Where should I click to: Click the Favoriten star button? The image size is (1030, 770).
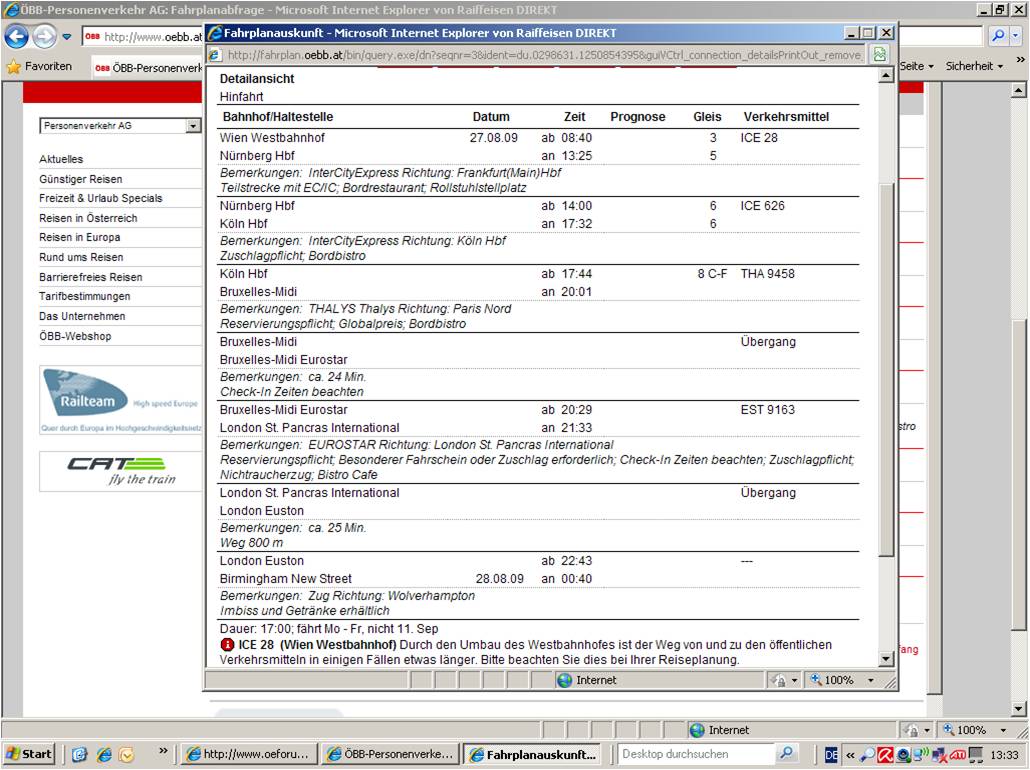39,66
